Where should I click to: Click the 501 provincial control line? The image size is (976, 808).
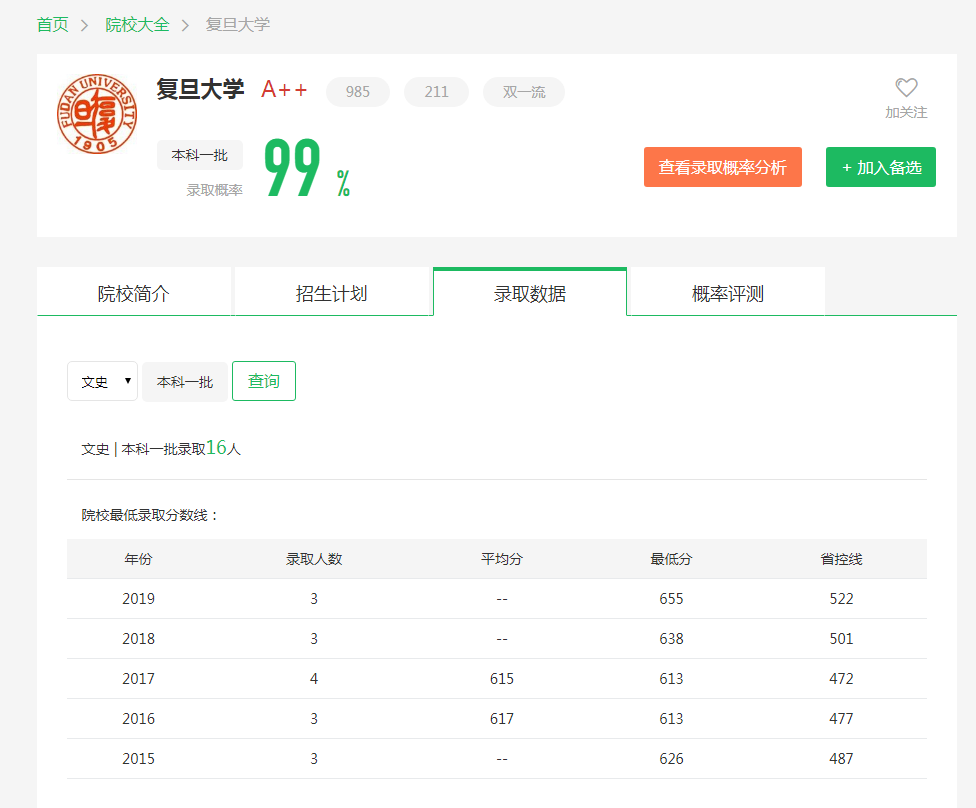[841, 639]
